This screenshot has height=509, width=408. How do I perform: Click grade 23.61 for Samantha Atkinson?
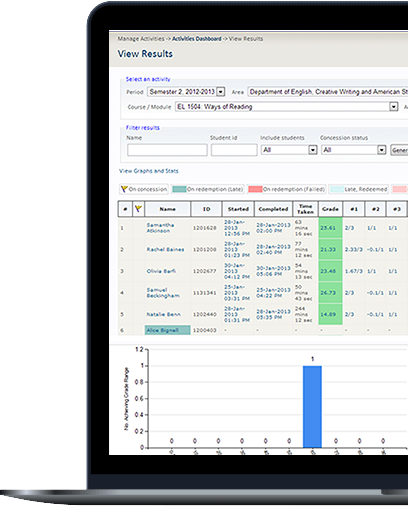coord(328,228)
